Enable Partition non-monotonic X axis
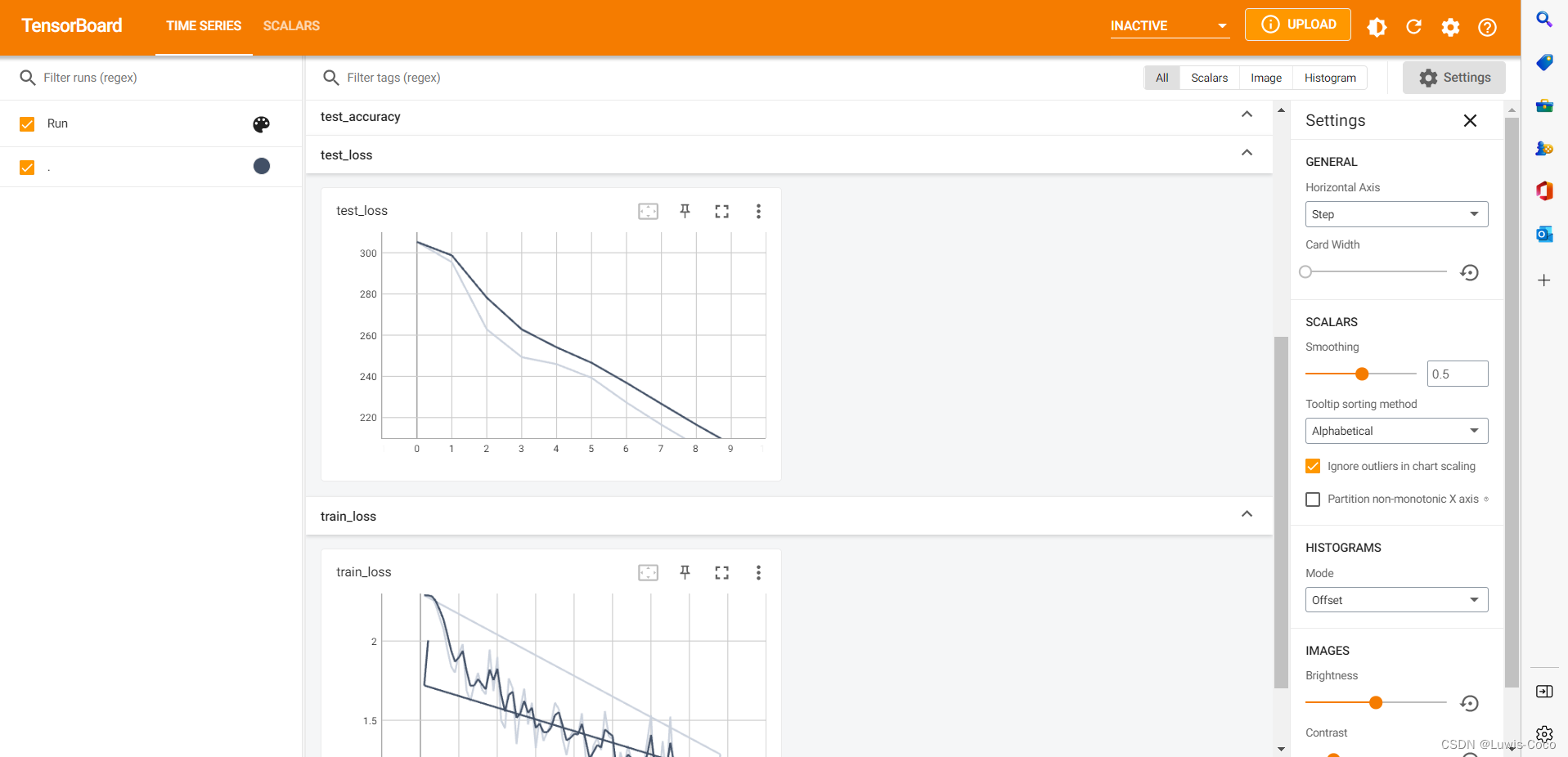 (x=1313, y=499)
